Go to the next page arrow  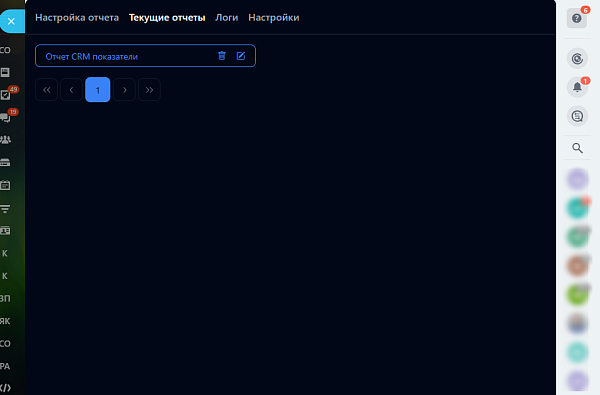124,90
